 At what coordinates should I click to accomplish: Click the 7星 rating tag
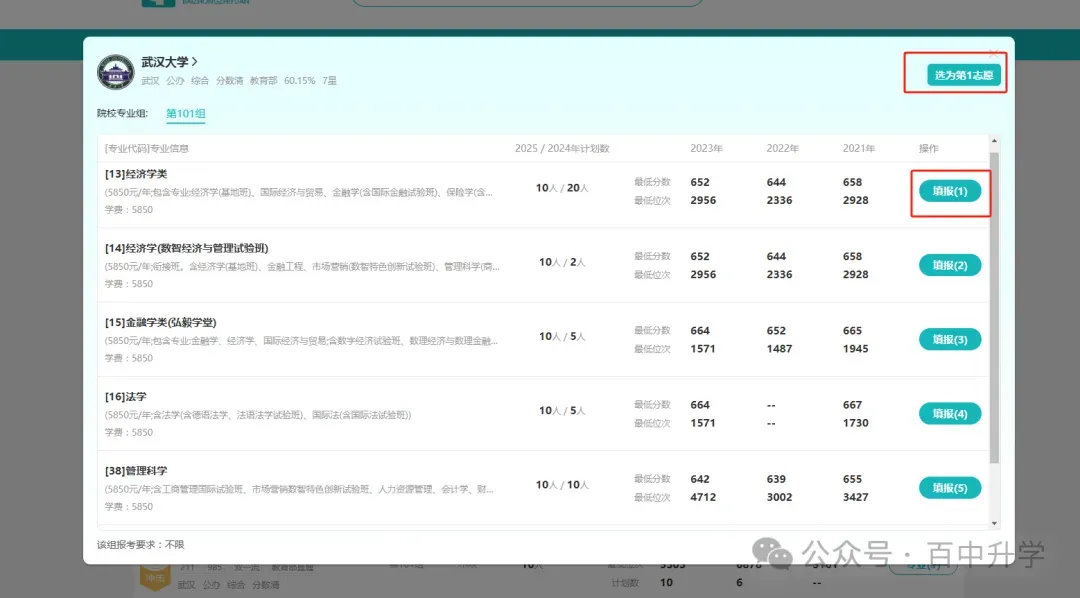click(x=329, y=81)
